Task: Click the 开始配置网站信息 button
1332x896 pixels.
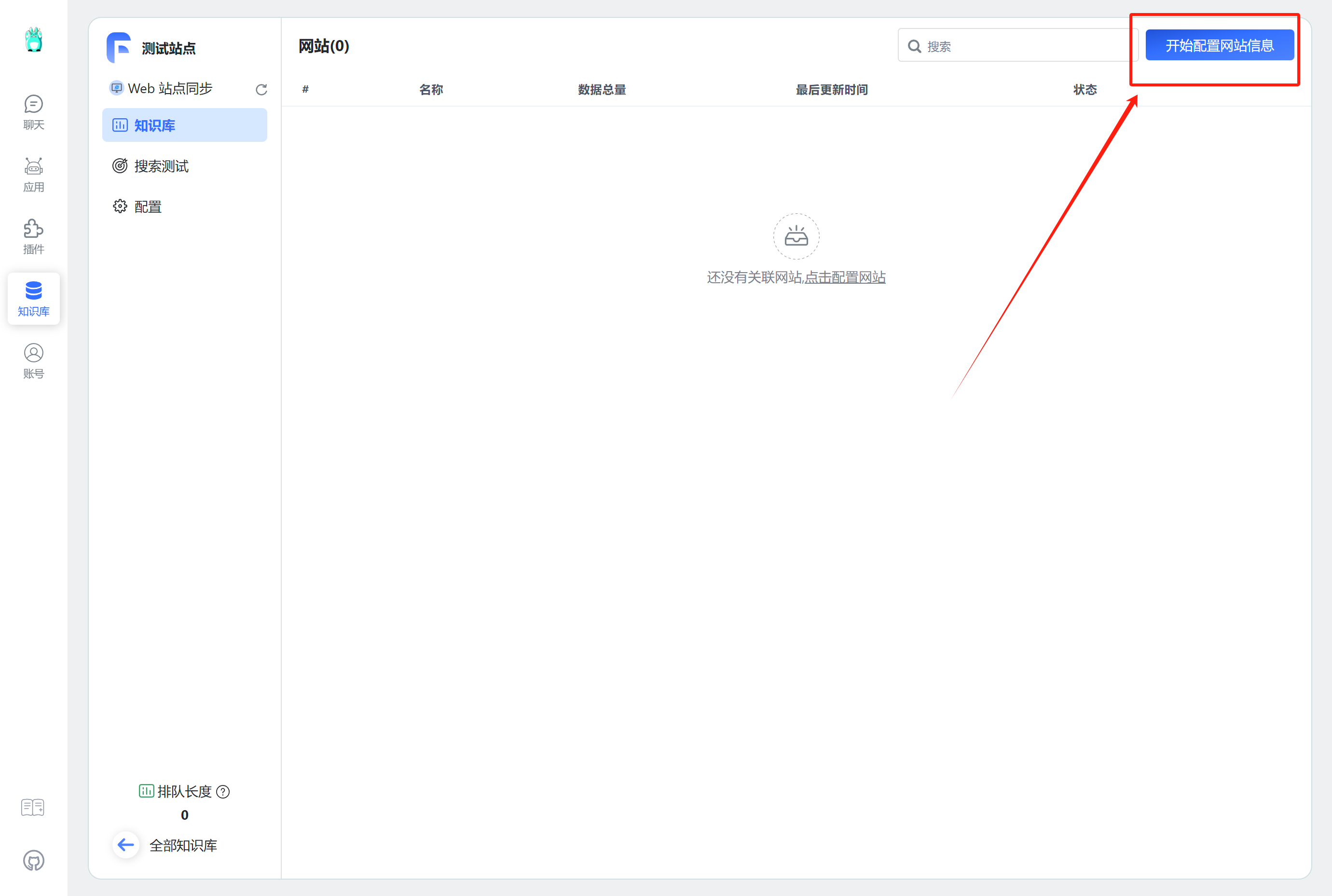Action: pos(1220,45)
